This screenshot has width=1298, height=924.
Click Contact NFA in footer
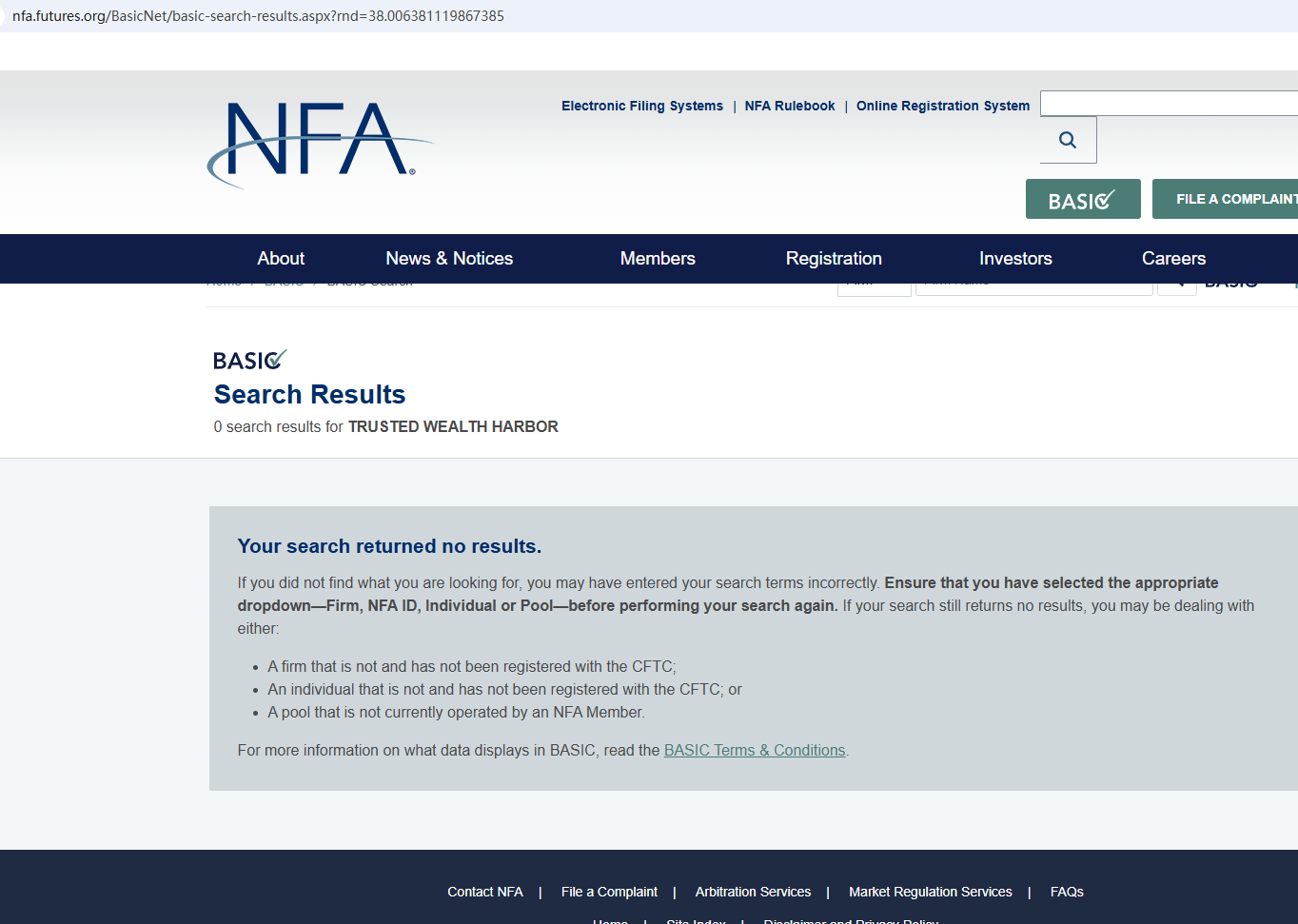(485, 892)
